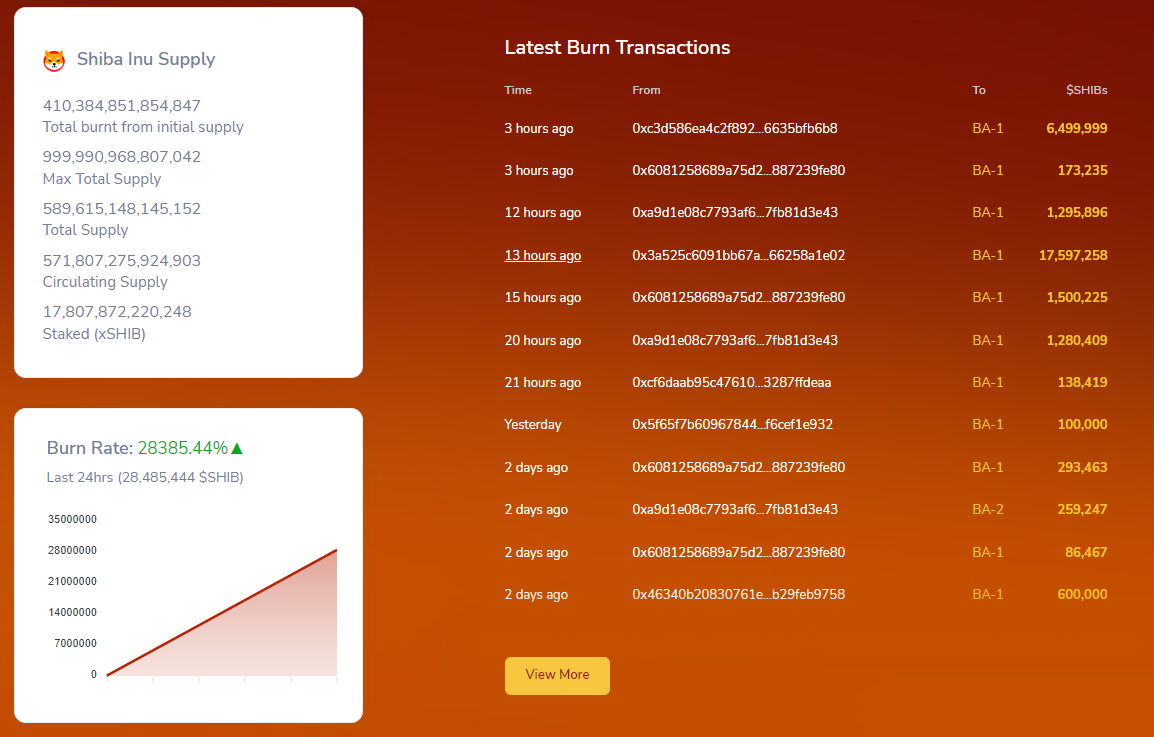
Task: Click the 100,000 SHIB burn amount
Action: (1082, 424)
